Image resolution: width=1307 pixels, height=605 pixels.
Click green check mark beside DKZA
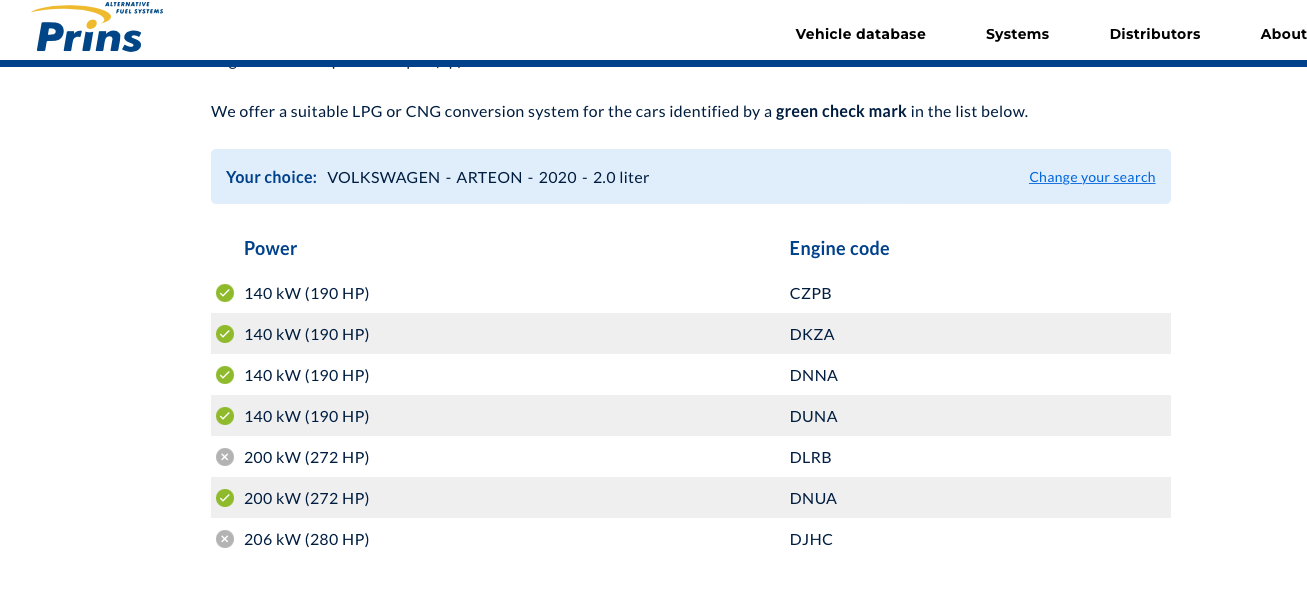225,334
